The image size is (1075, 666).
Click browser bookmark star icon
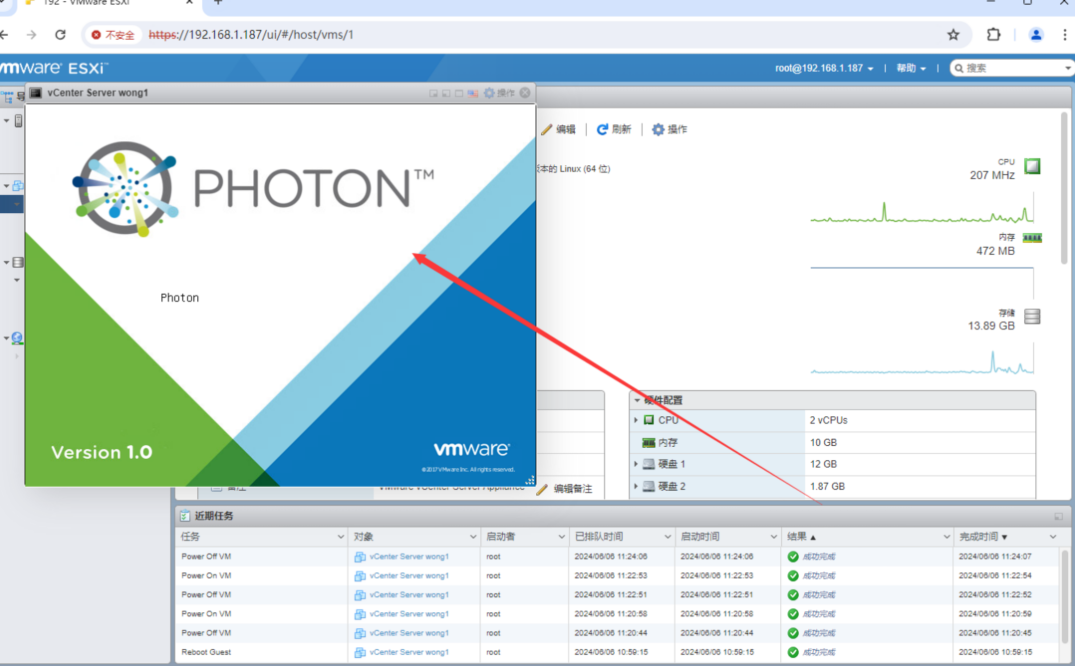953,34
